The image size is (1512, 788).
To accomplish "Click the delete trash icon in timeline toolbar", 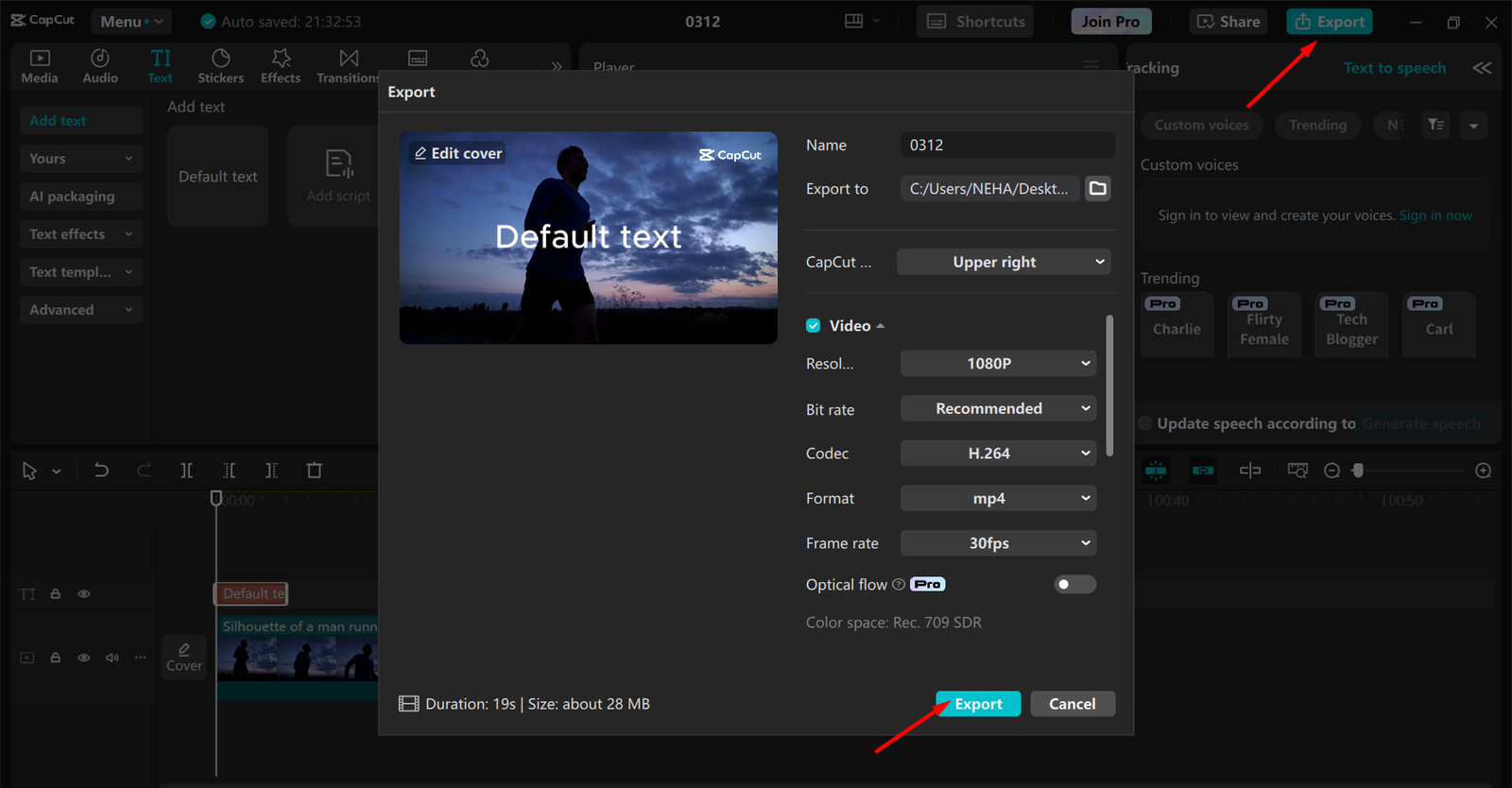I will (x=315, y=471).
